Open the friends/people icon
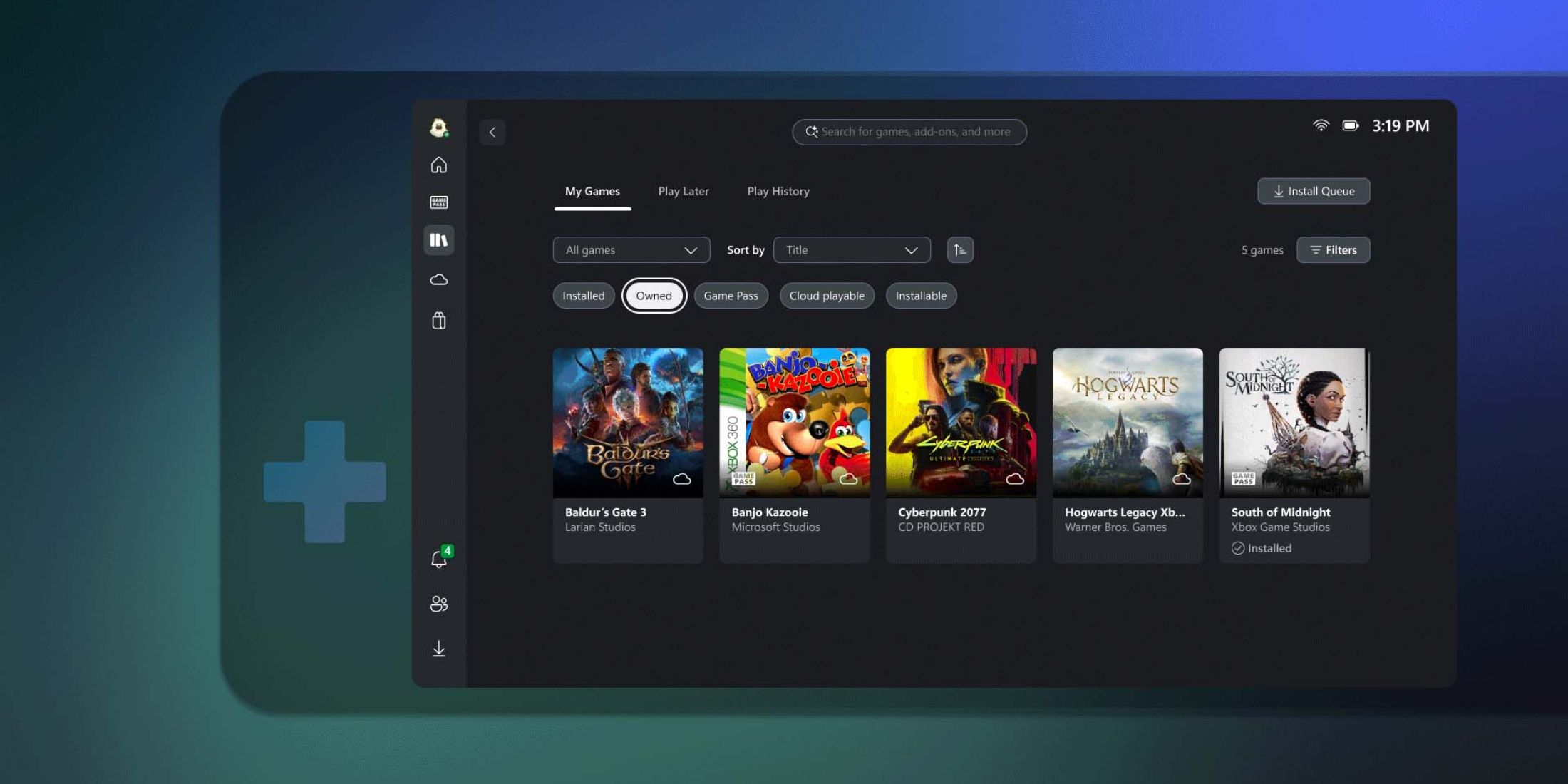Screen dimensions: 1568x784 pyautogui.click(x=439, y=604)
